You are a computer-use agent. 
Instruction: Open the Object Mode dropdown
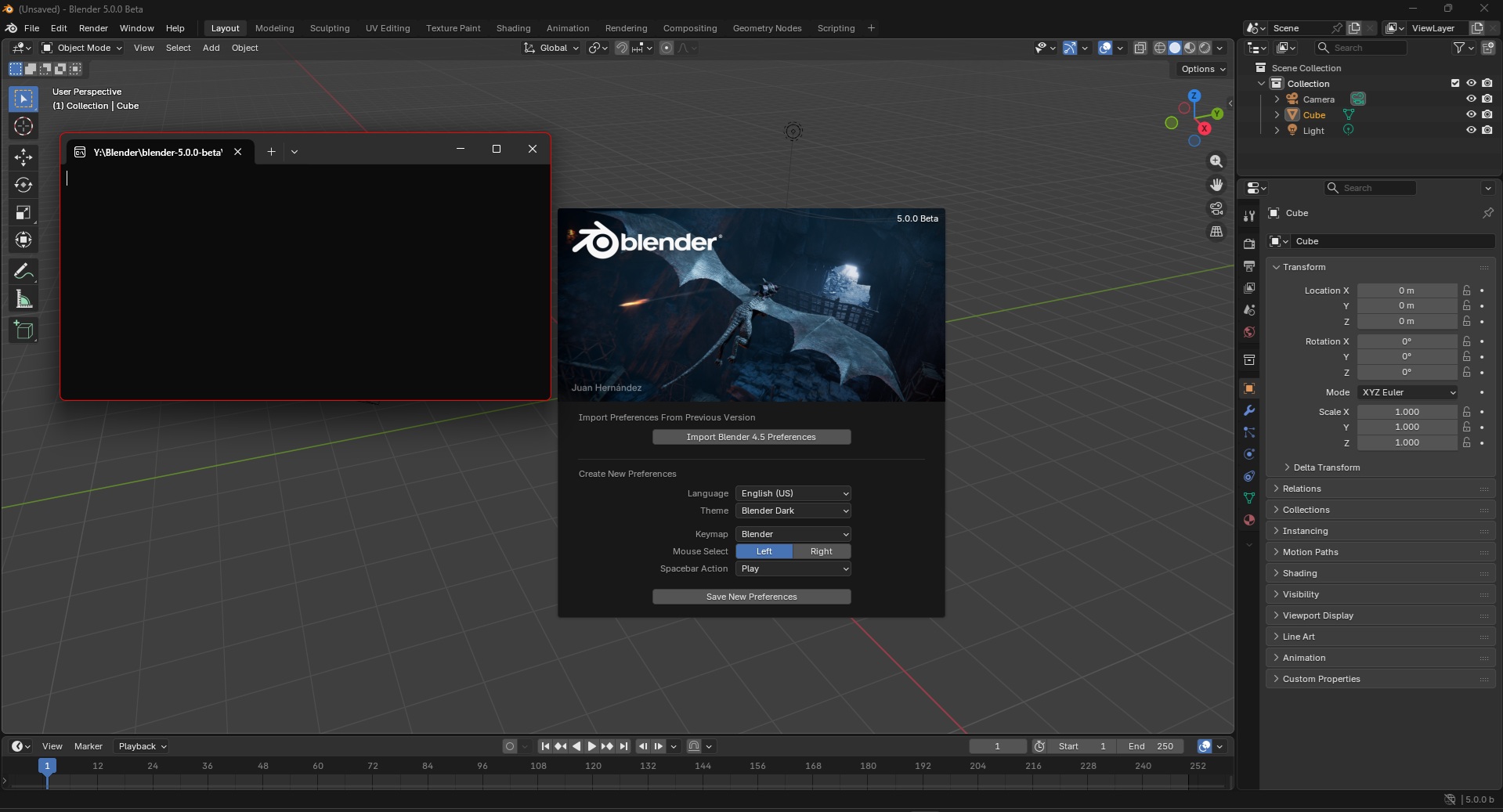click(x=82, y=48)
